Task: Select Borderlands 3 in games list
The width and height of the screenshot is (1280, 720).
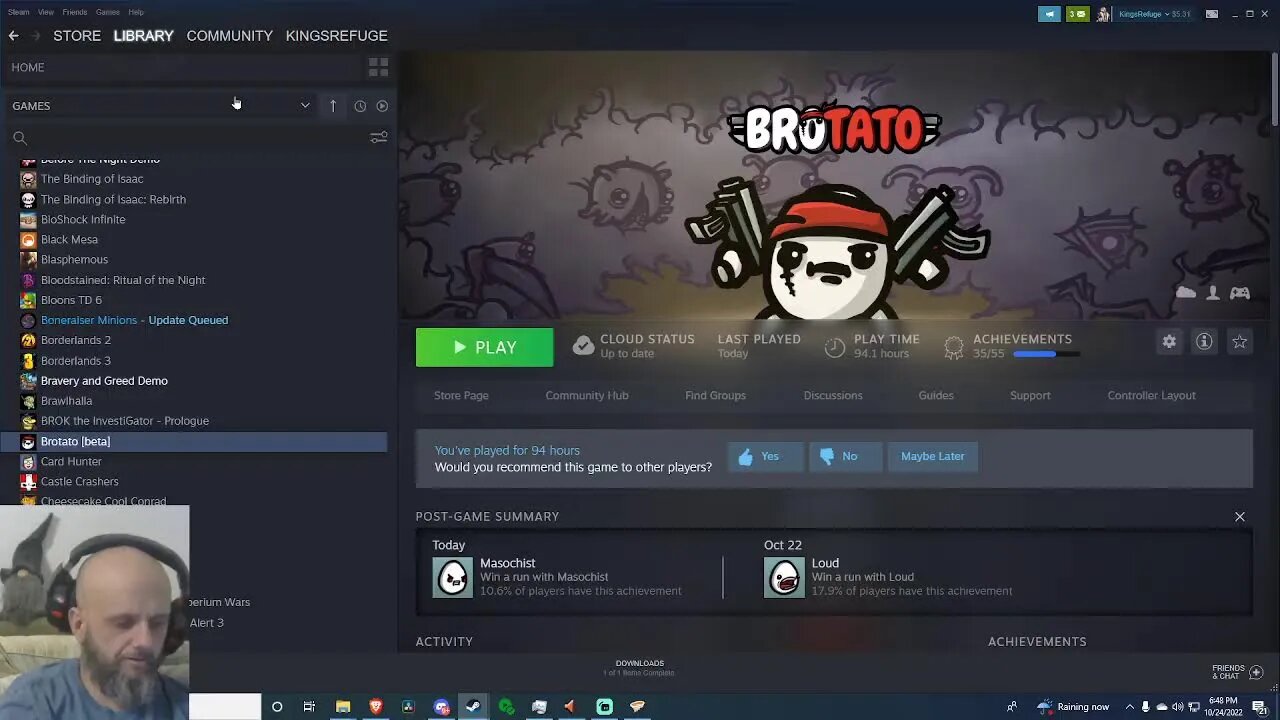Action: [76, 360]
